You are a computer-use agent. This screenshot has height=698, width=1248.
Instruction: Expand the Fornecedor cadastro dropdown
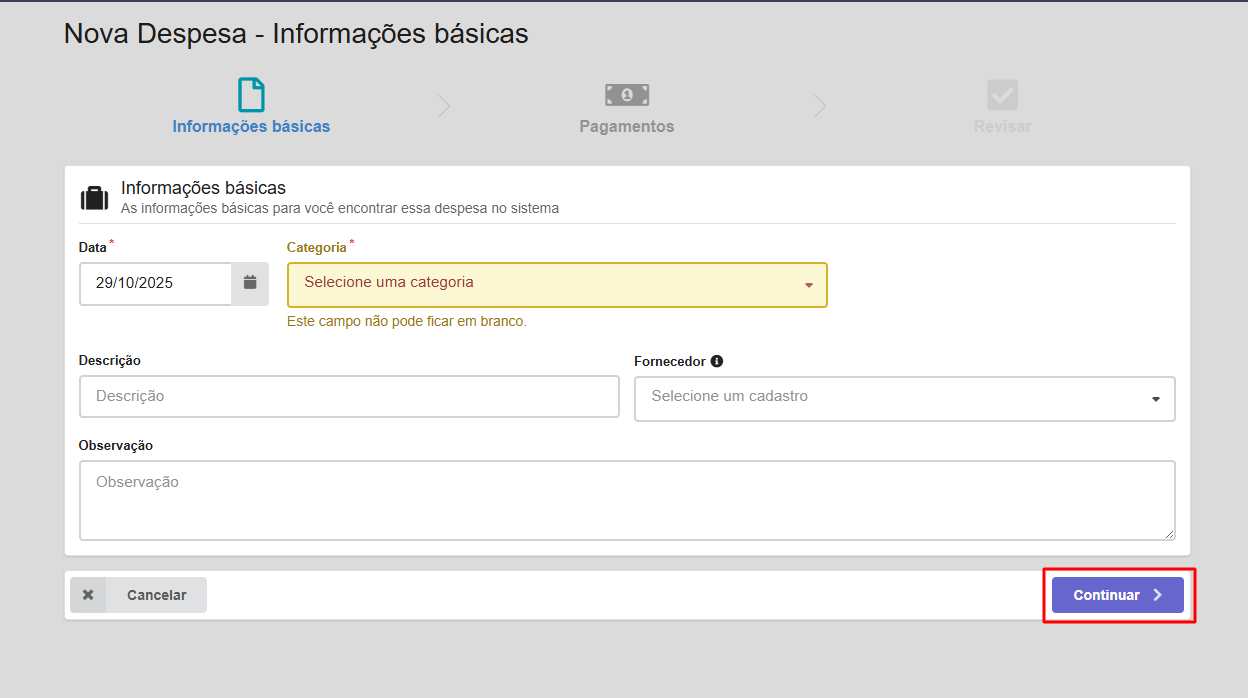904,398
